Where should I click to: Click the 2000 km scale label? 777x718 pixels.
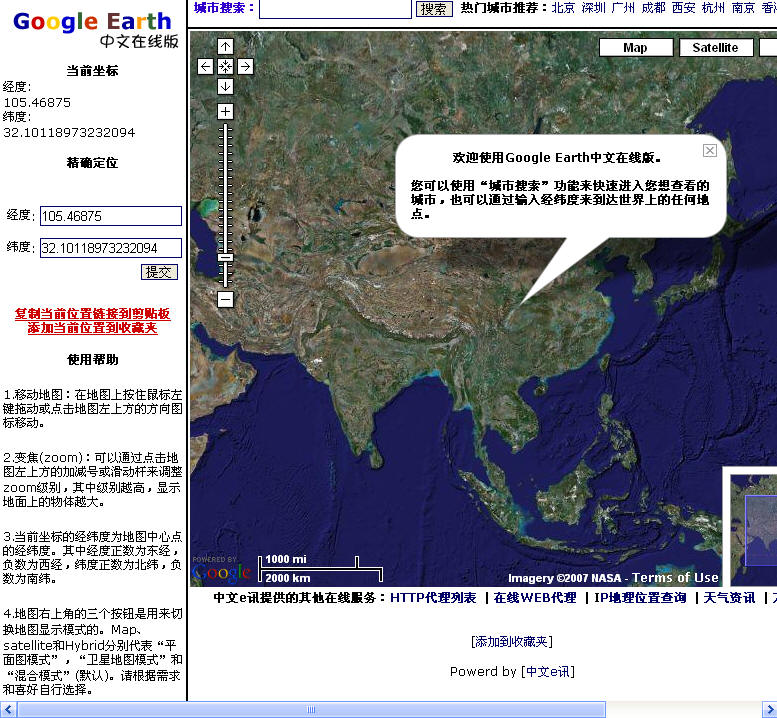click(288, 578)
